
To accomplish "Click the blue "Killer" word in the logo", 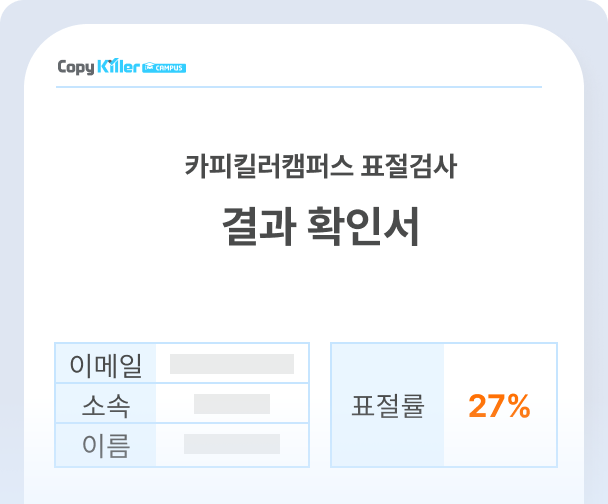I will (119, 67).
